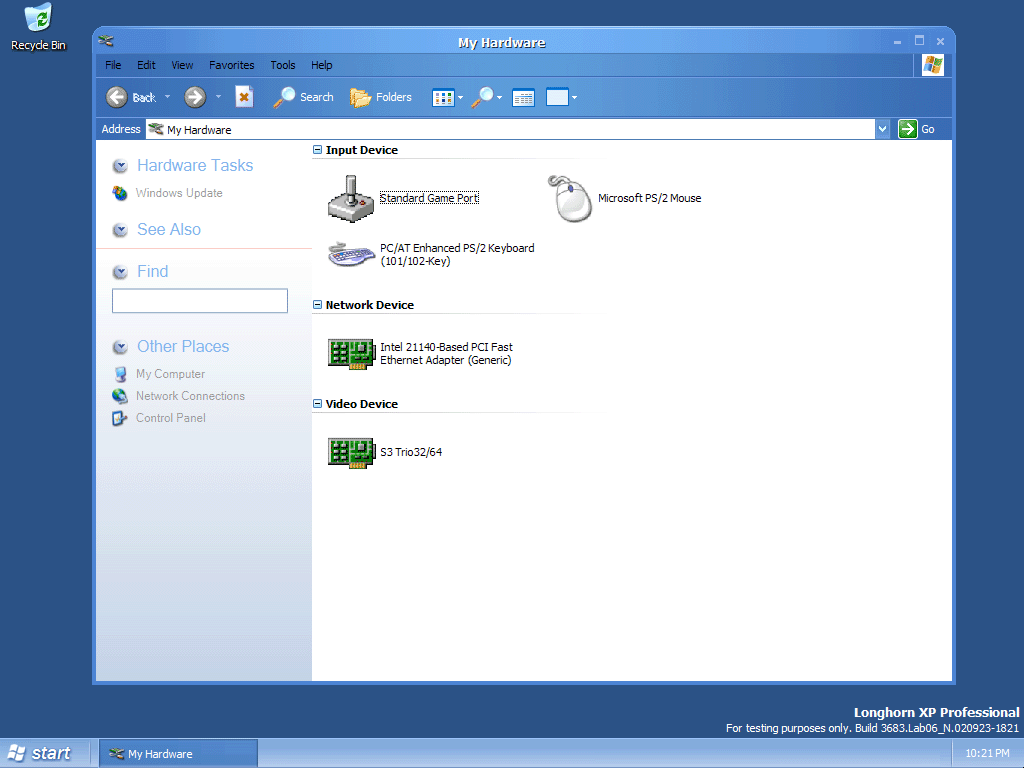Collapse the Video Device group
Viewport: 1024px width, 768px height.
point(318,404)
